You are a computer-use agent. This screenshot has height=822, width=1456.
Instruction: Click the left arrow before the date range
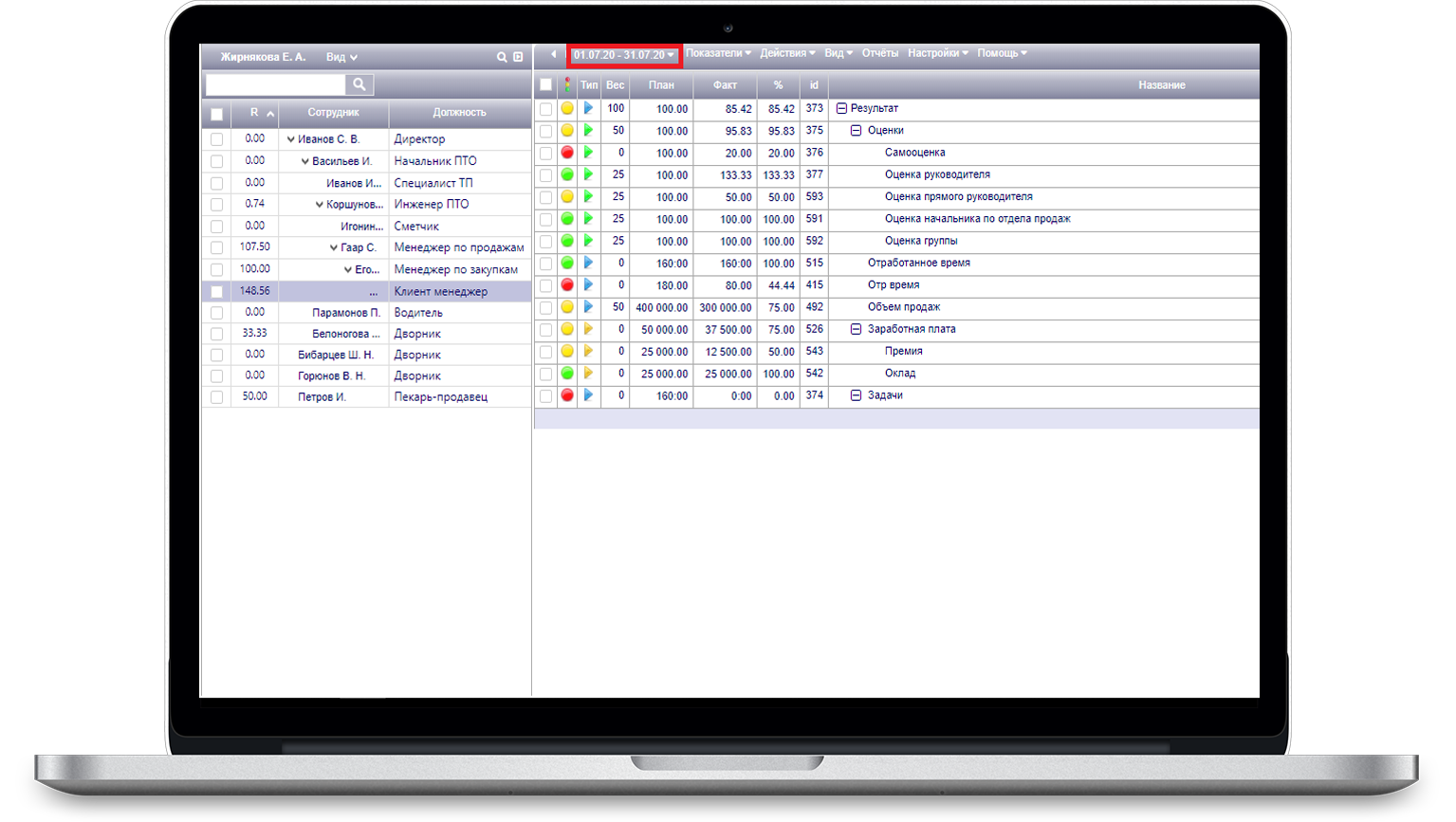[553, 54]
